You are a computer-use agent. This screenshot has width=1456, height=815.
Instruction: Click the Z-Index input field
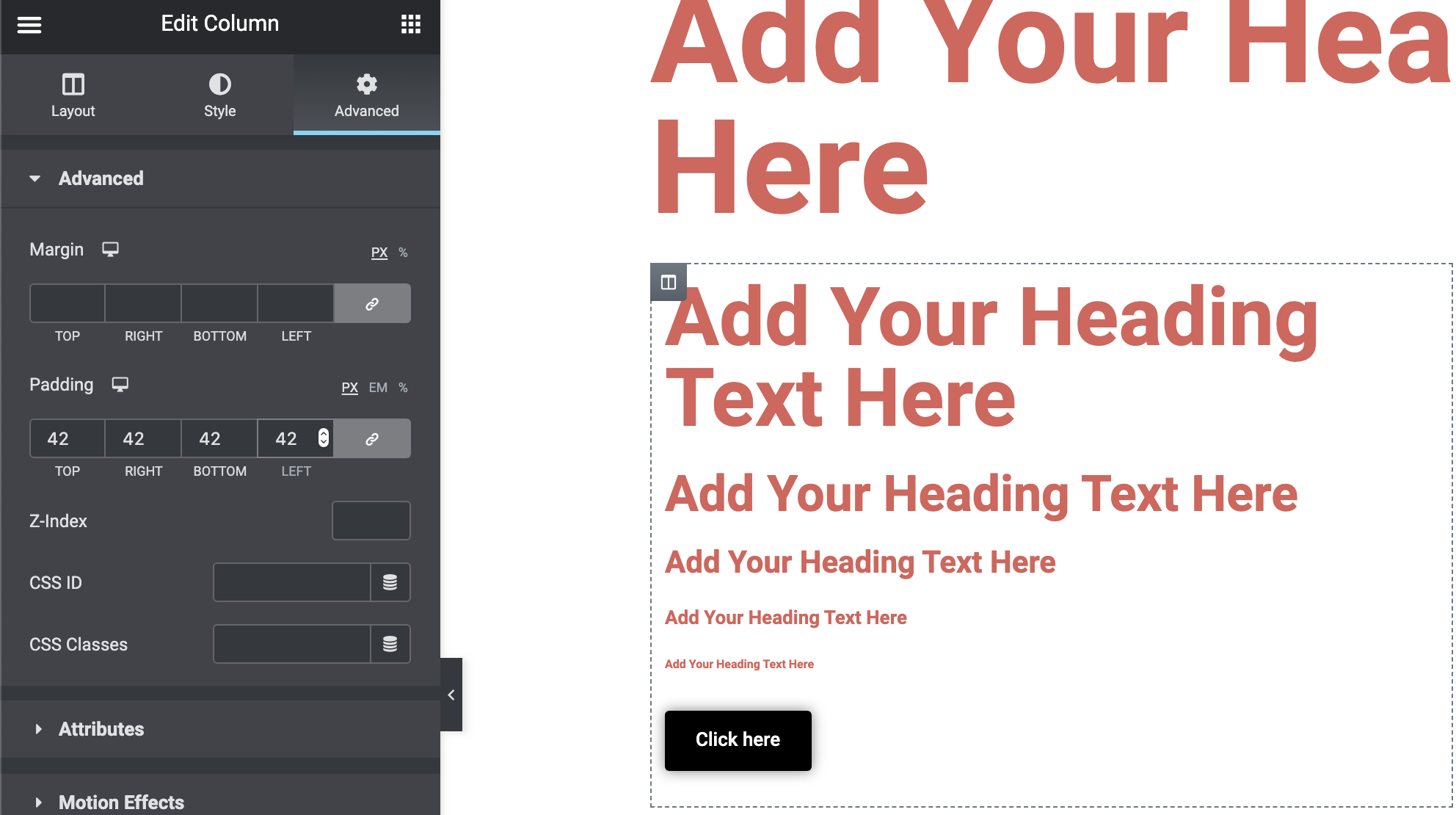[371, 521]
